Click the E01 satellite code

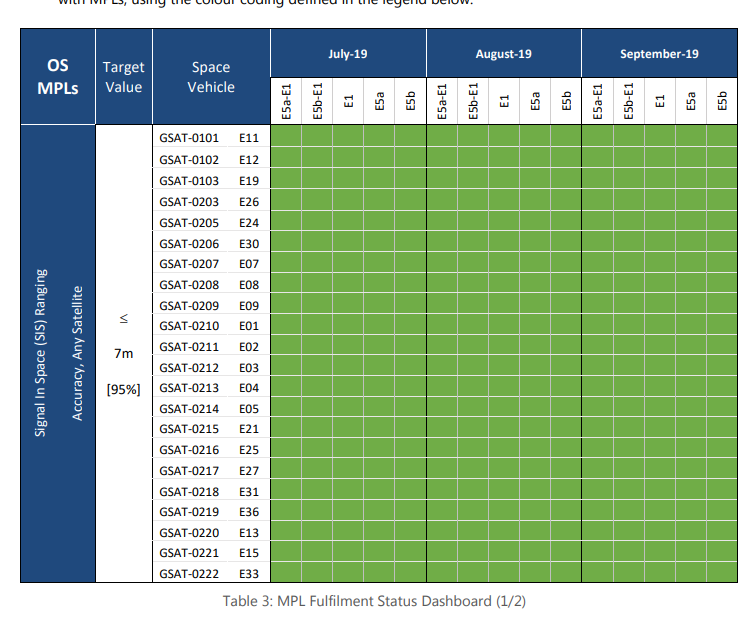(249, 326)
